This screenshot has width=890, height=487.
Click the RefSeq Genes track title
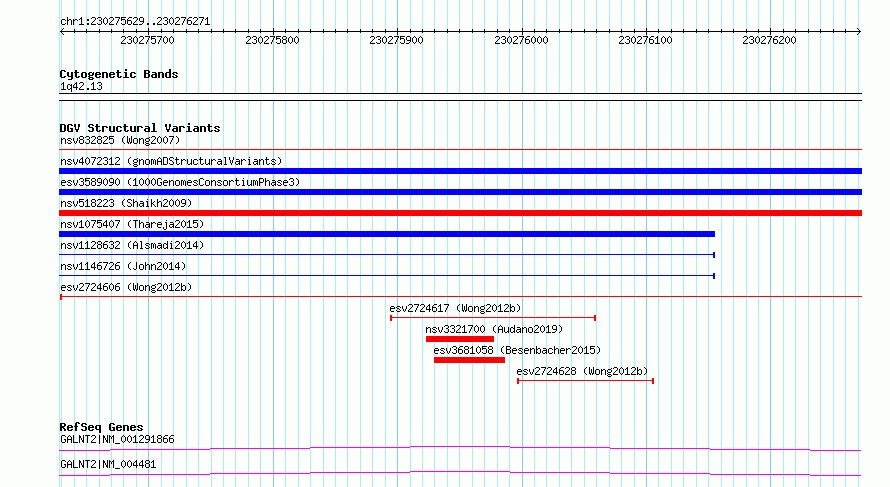[101, 427]
